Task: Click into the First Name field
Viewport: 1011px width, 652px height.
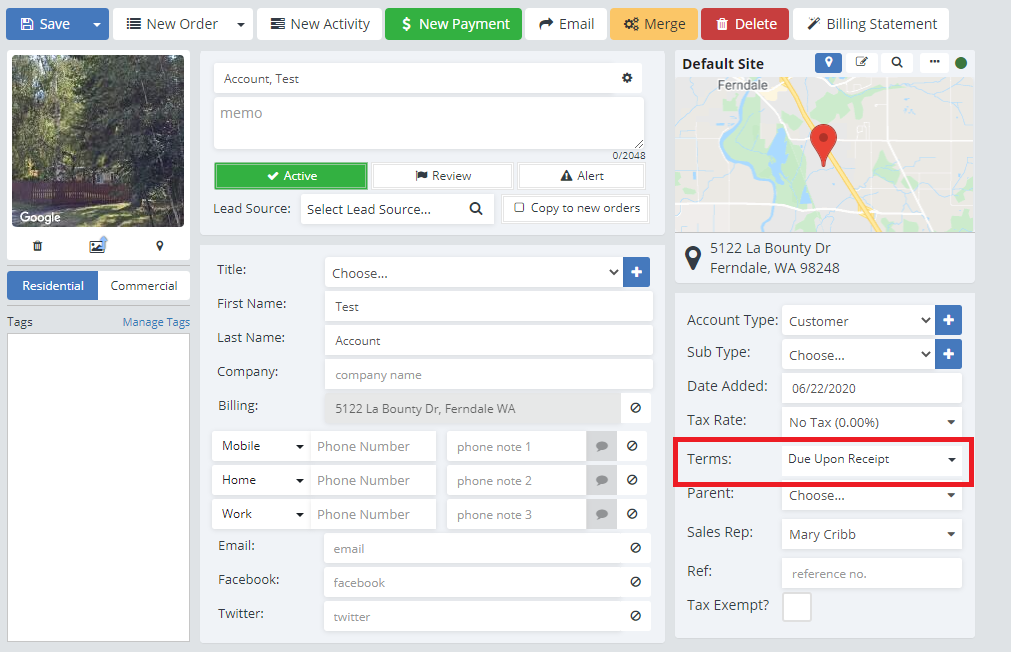Action: point(488,307)
